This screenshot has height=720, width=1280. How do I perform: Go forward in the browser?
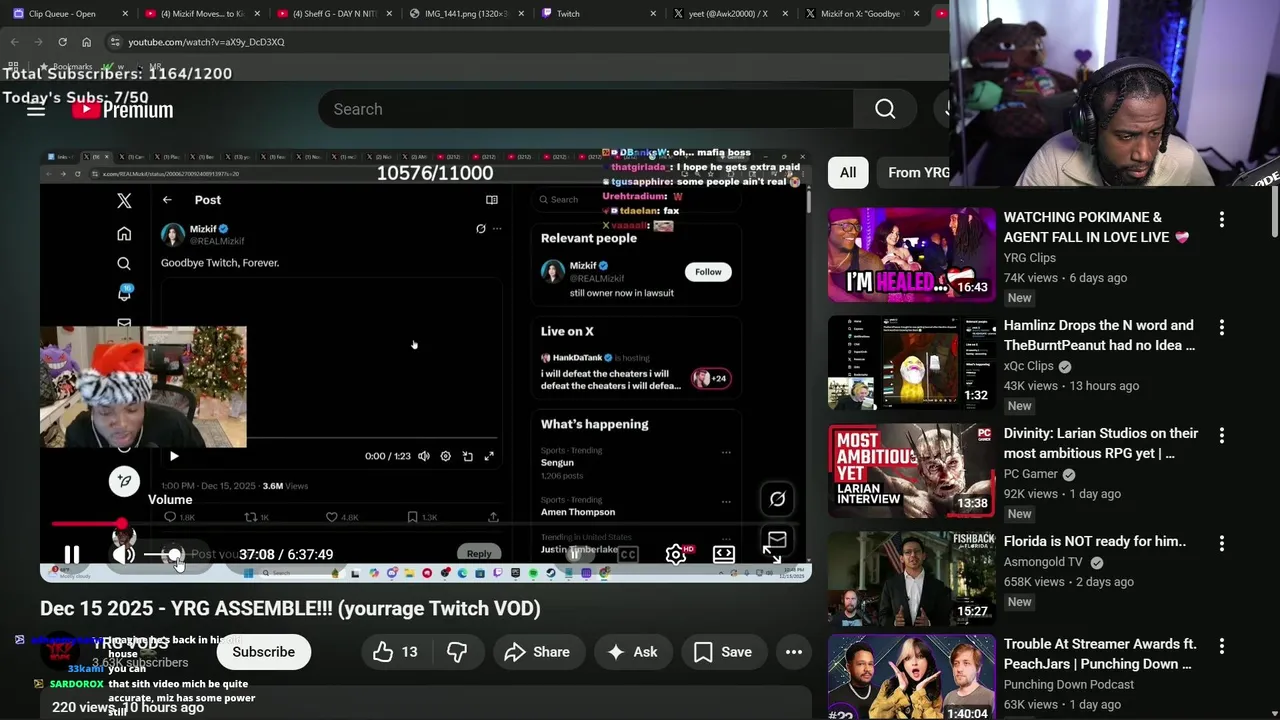[38, 42]
